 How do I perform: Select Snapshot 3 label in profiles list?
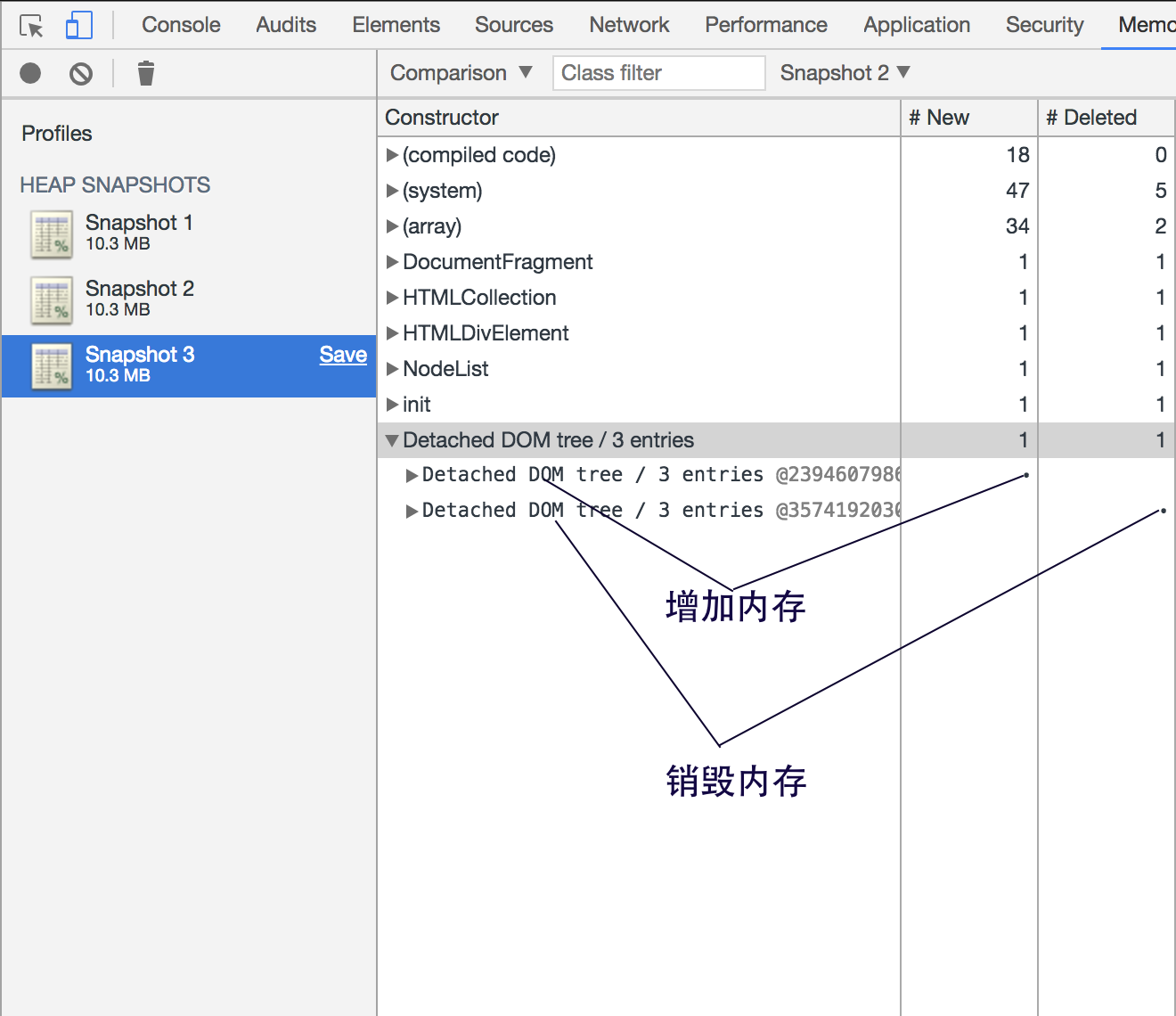[x=140, y=355]
